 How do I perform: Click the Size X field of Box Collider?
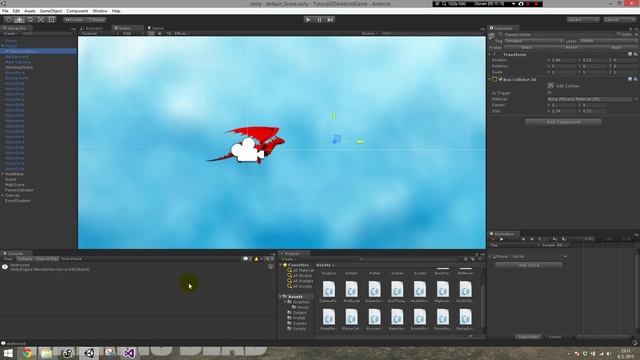pyautogui.click(x=564, y=111)
